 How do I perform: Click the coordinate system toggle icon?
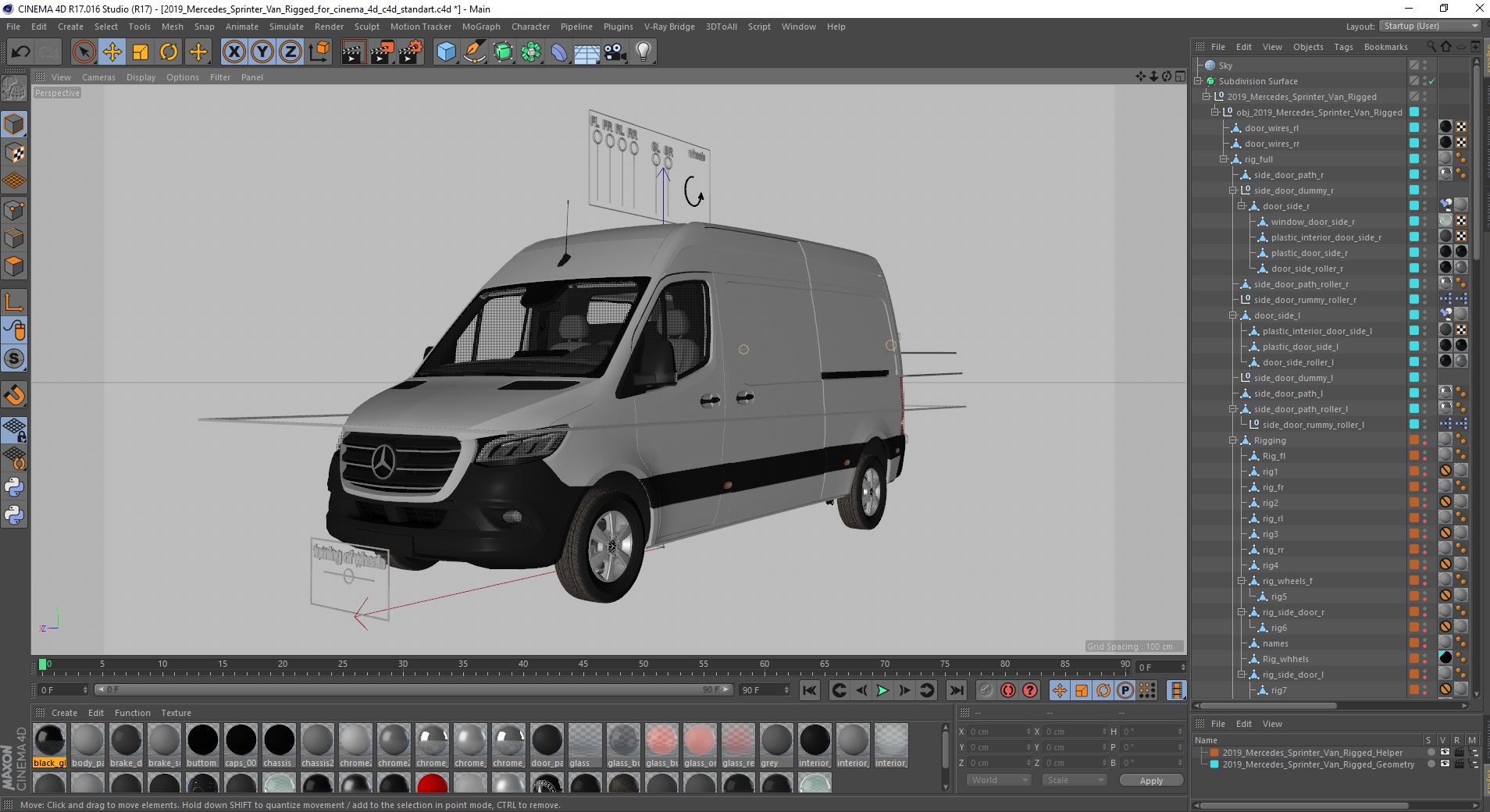coord(319,52)
